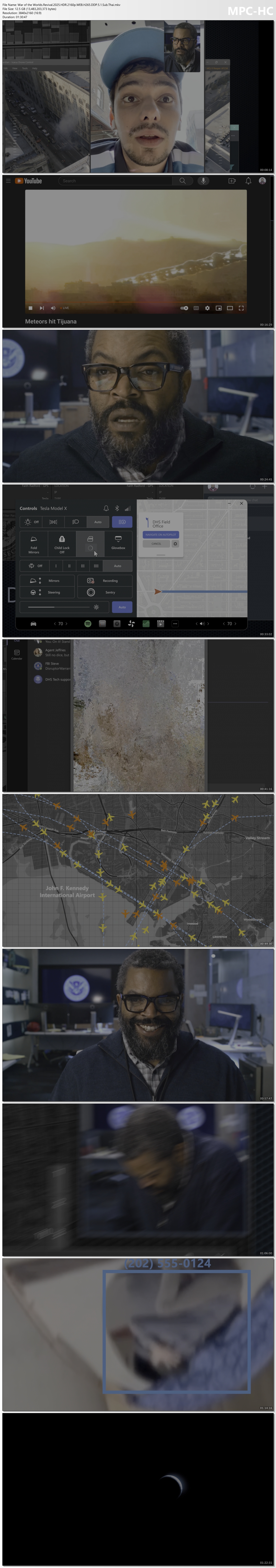Switch YouTube player to miniplayer
This screenshot has height=1568, width=276.
tap(218, 308)
